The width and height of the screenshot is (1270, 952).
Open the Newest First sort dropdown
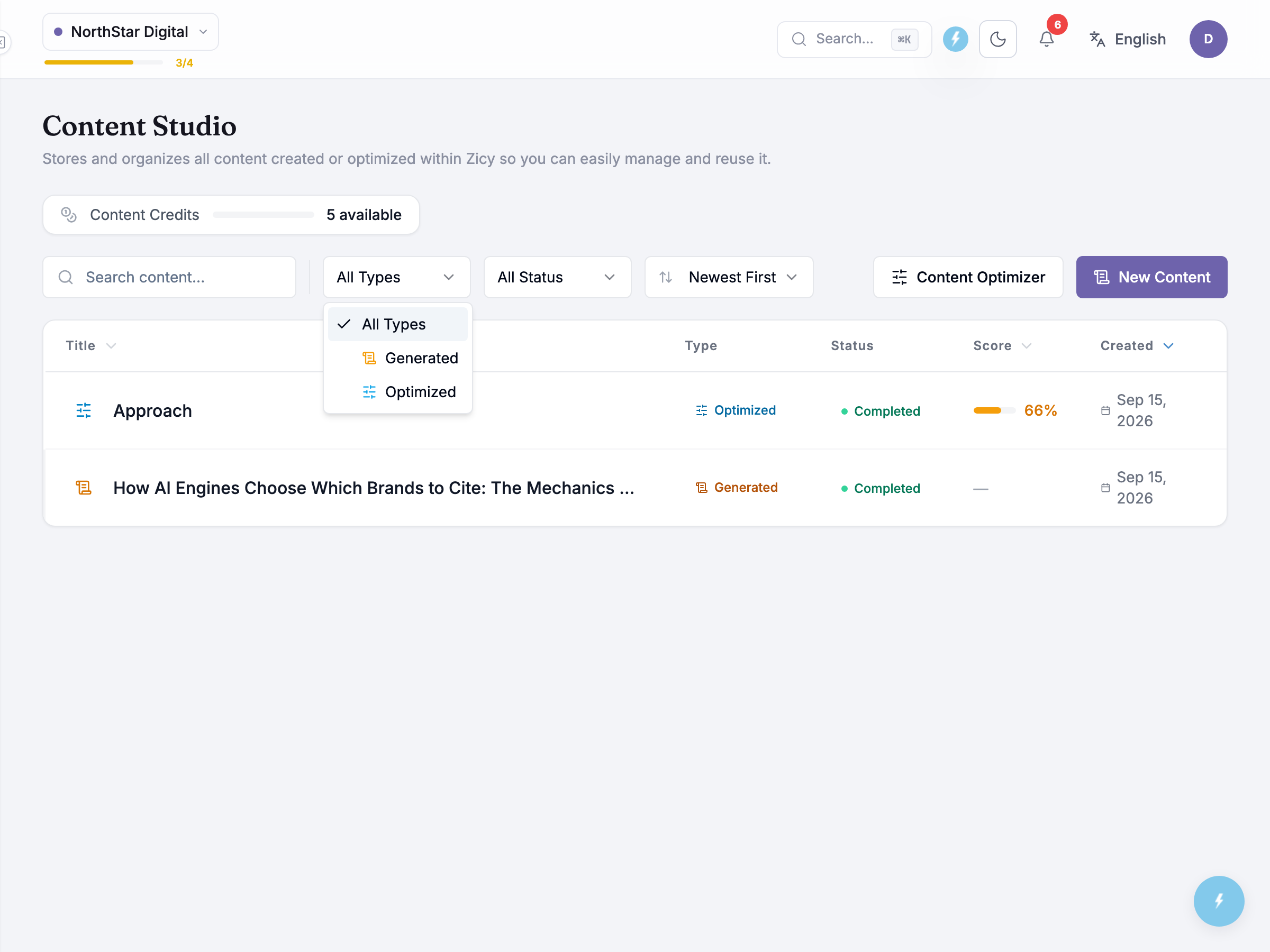click(x=729, y=277)
